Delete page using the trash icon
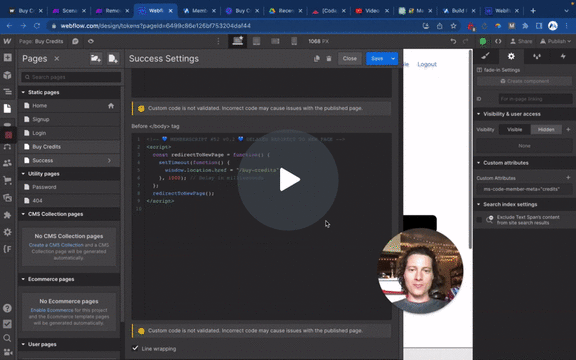576x360 pixels. [329, 58]
